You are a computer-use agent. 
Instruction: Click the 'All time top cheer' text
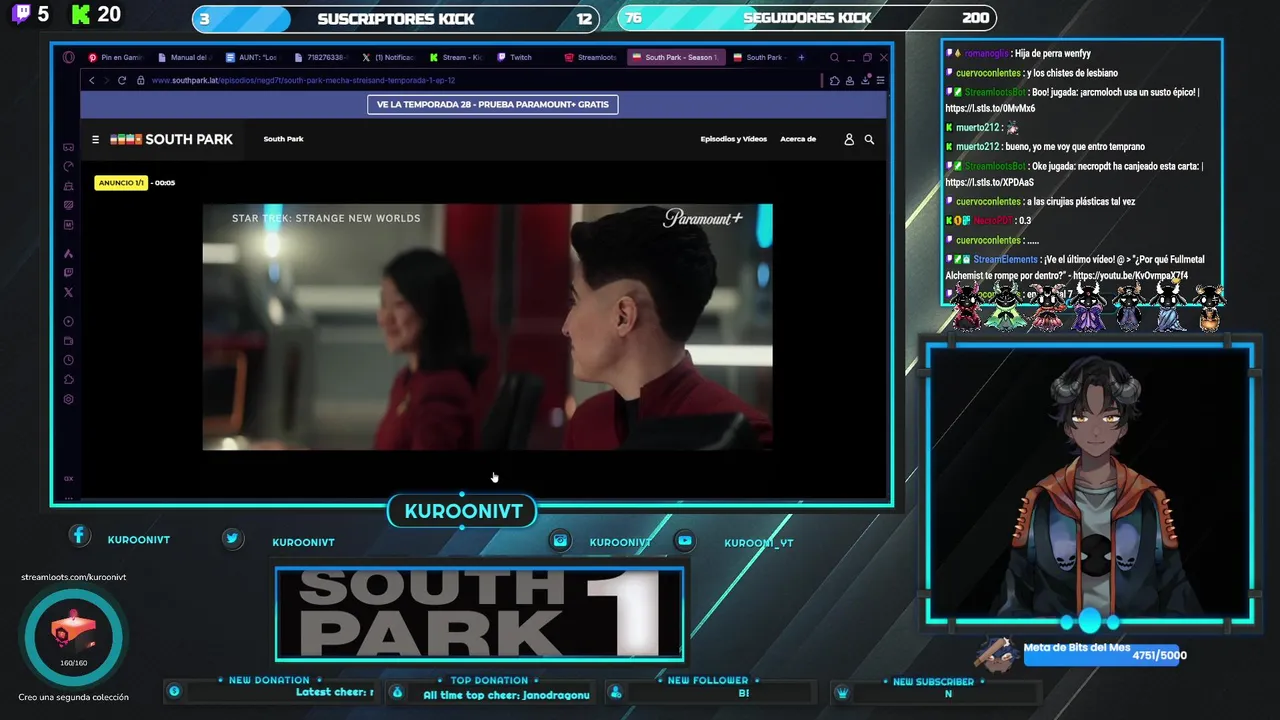506,695
